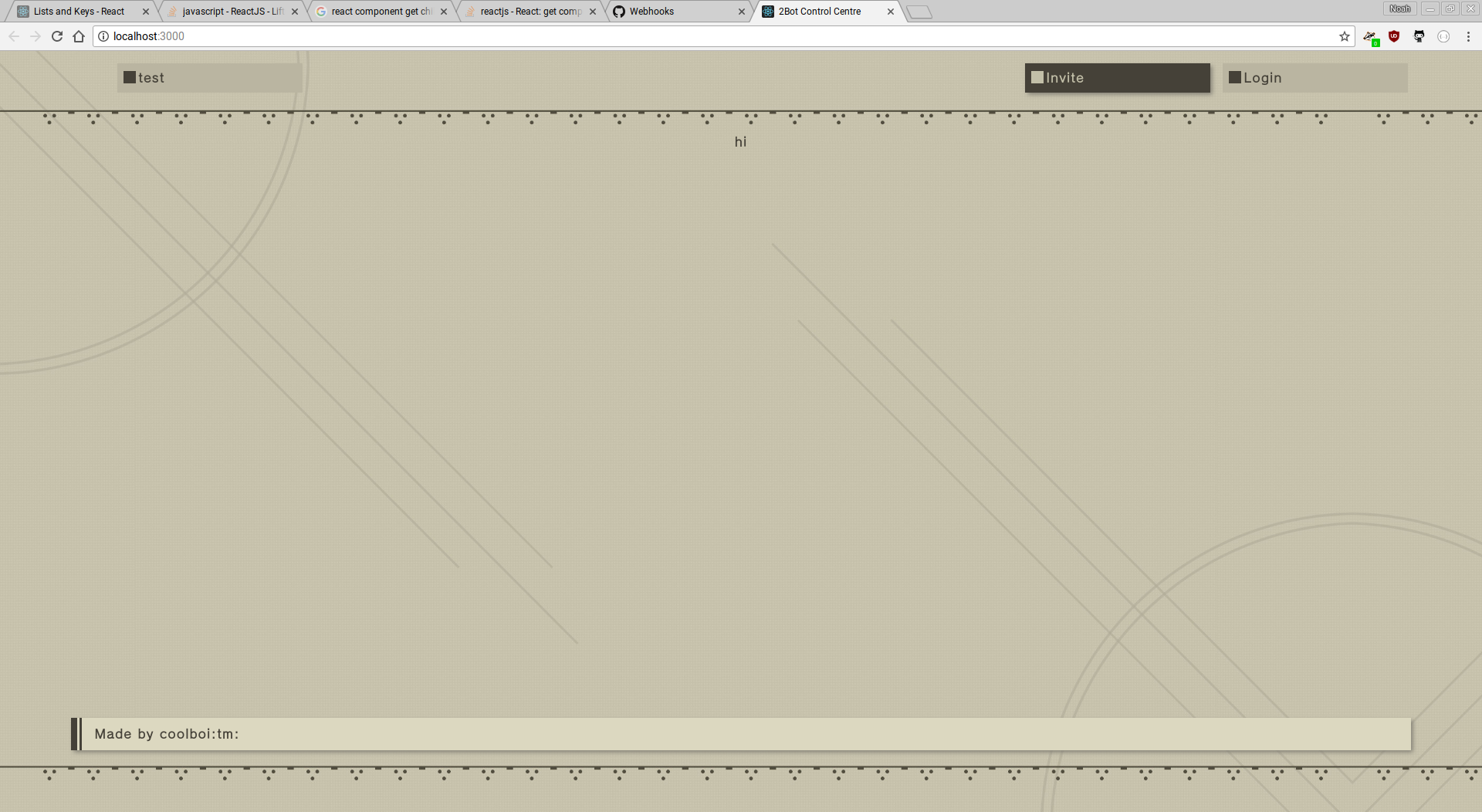Go back to previous page
Viewport: 1482px width, 812px height.
pyautogui.click(x=14, y=36)
